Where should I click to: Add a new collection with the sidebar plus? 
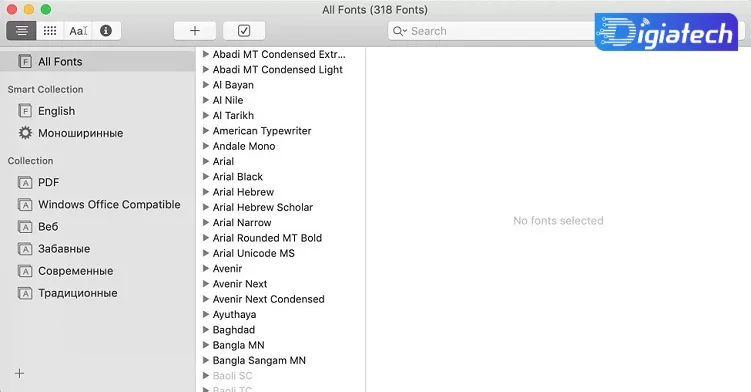click(19, 373)
